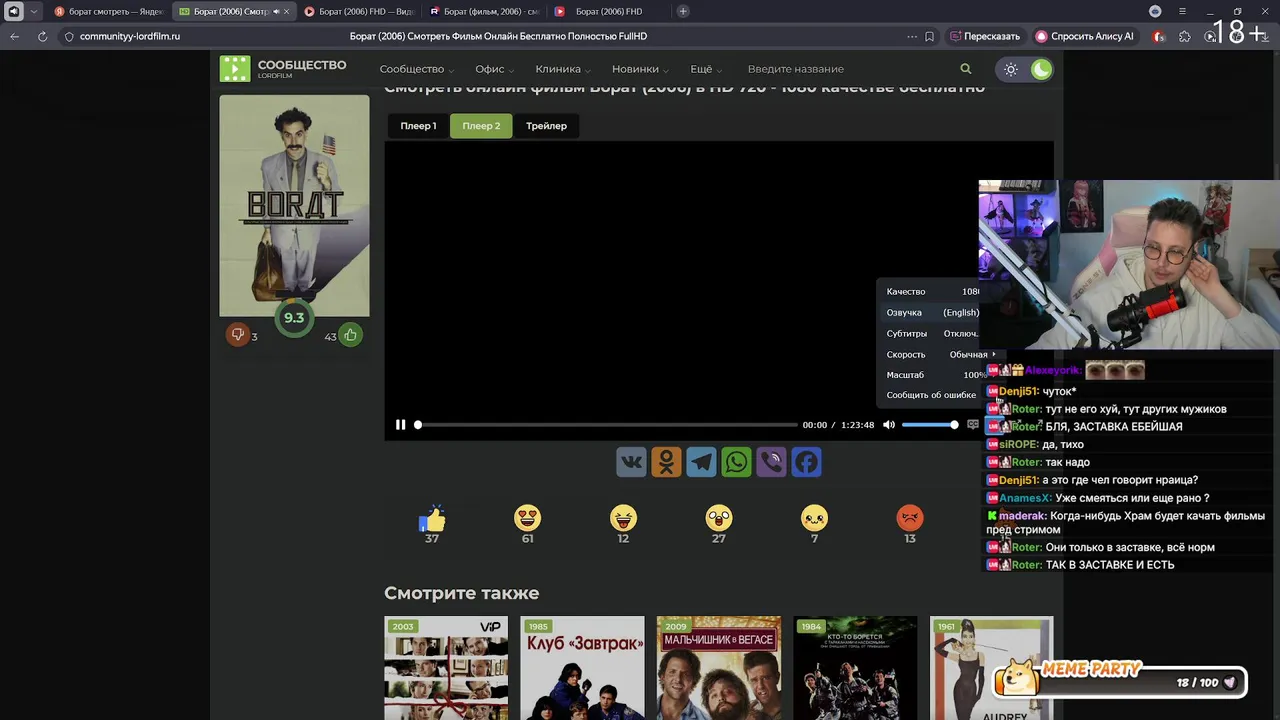The image size is (1280, 720).
Task: Click the Пересказать browser button
Action: point(985,36)
